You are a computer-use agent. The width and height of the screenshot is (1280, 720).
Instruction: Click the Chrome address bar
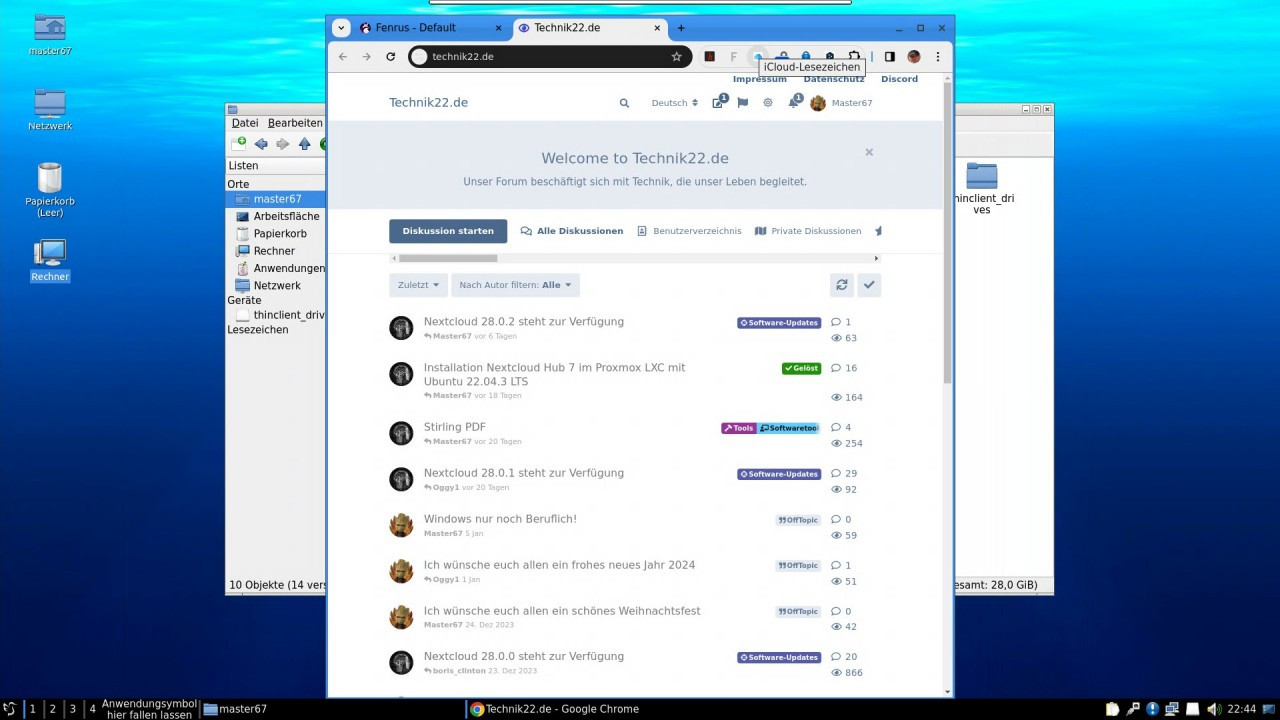pyautogui.click(x=550, y=57)
